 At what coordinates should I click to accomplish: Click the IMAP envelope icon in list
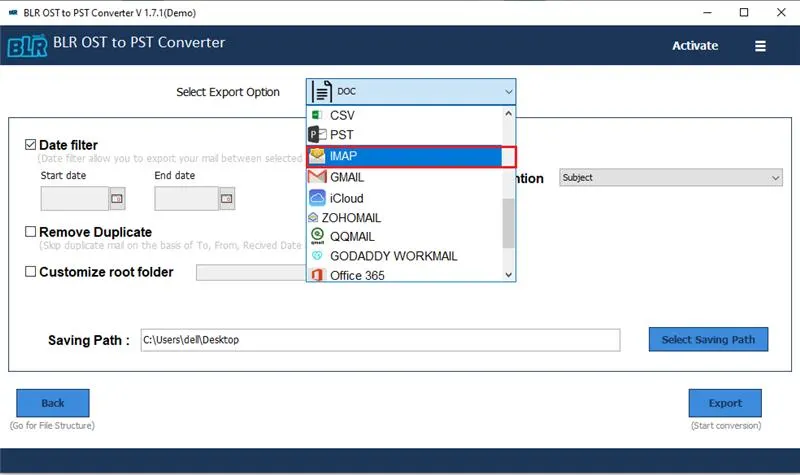pyautogui.click(x=317, y=156)
